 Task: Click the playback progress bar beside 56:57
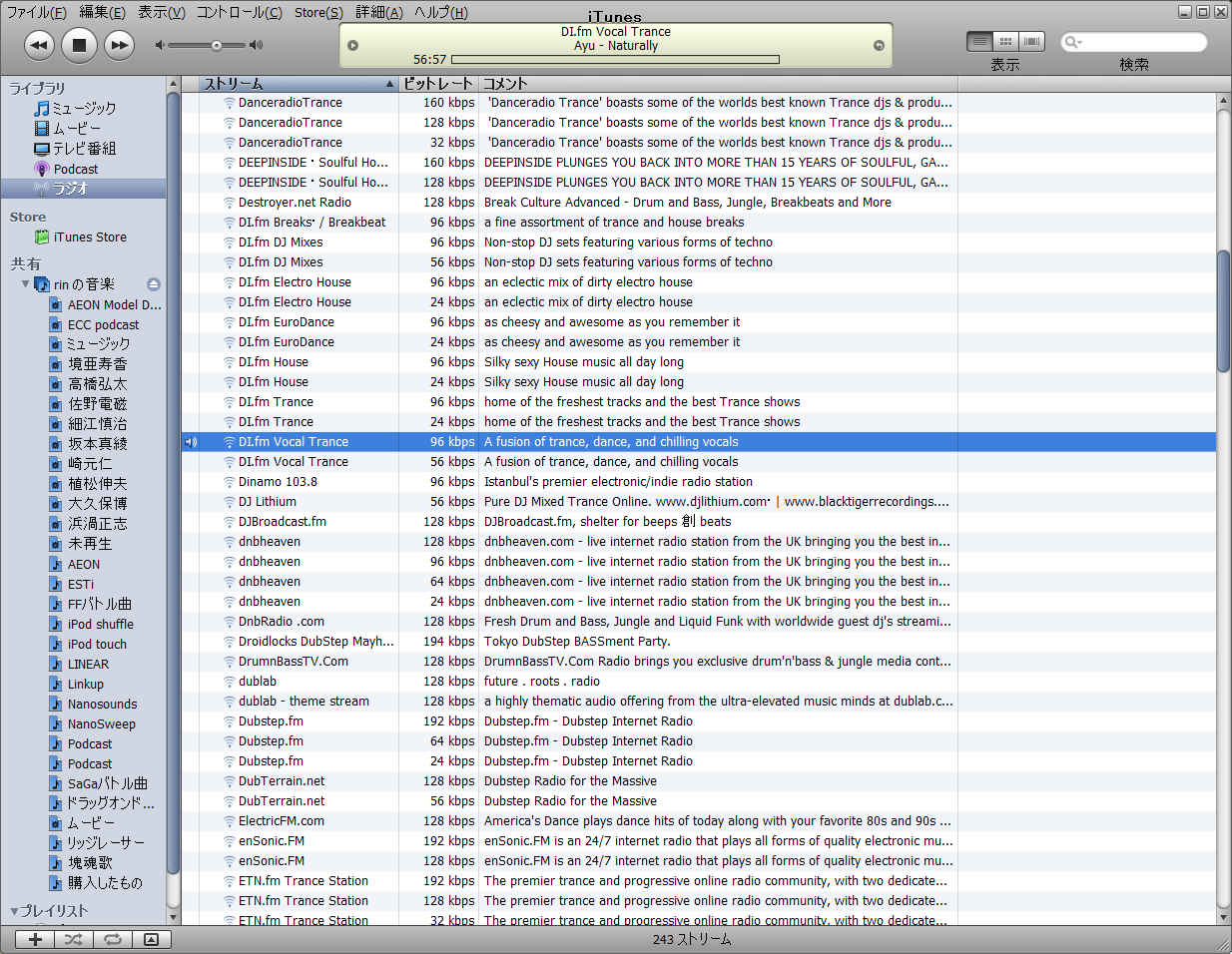615,60
